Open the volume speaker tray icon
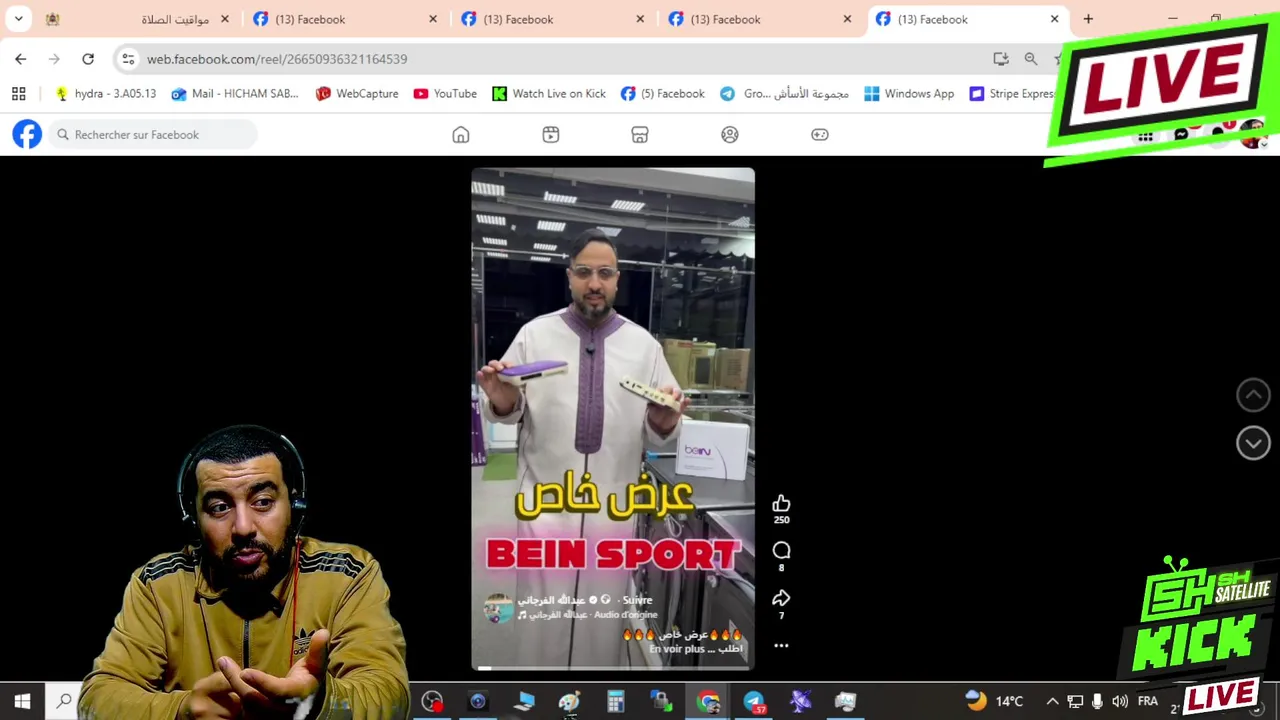This screenshot has height=720, width=1280. click(x=1120, y=702)
